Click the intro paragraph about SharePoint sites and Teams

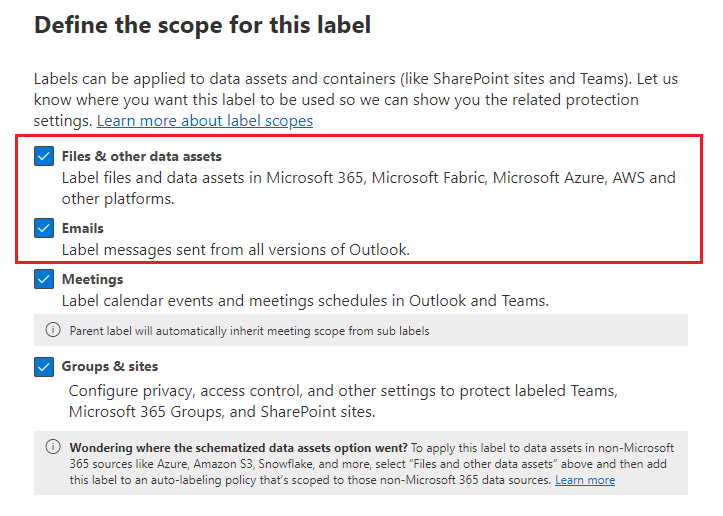356,100
